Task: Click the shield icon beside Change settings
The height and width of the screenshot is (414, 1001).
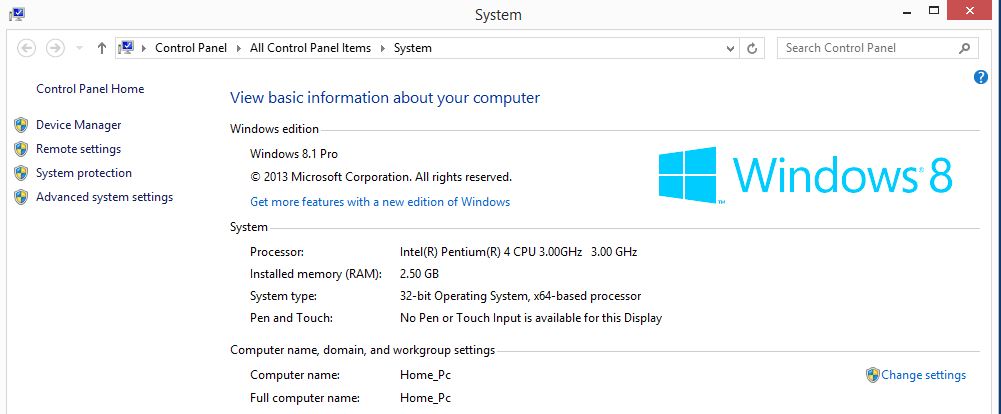Action: [873, 375]
